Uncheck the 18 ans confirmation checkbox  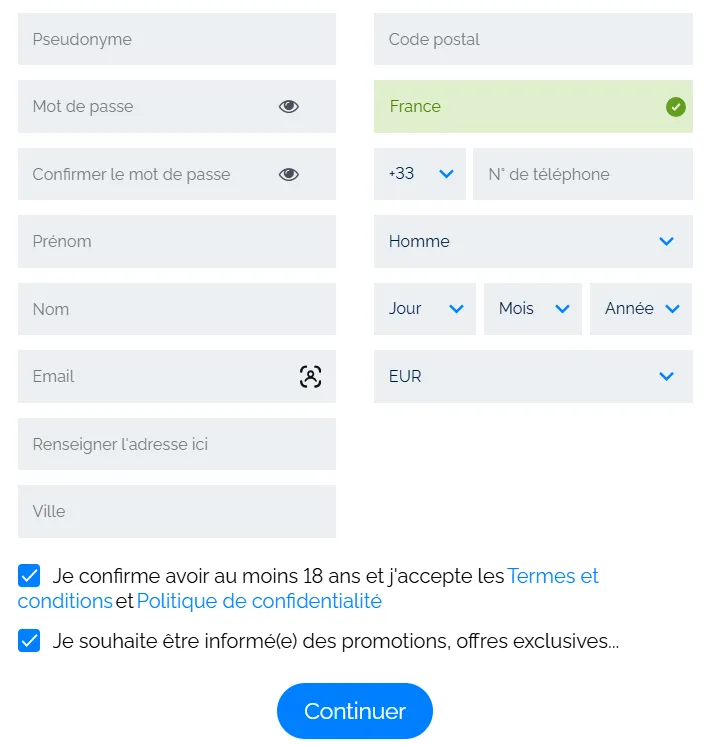point(29,576)
